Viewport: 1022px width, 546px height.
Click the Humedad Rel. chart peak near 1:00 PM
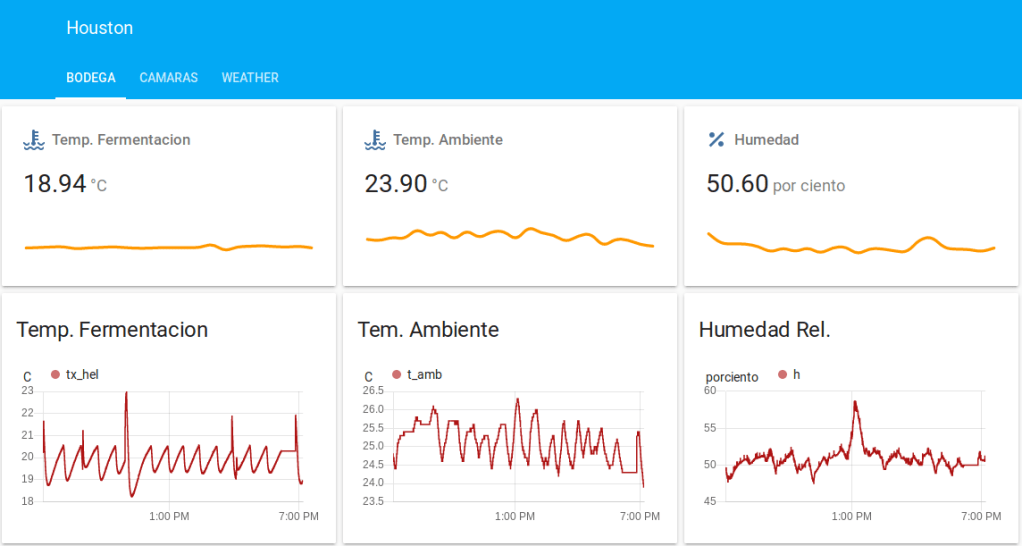coord(856,403)
